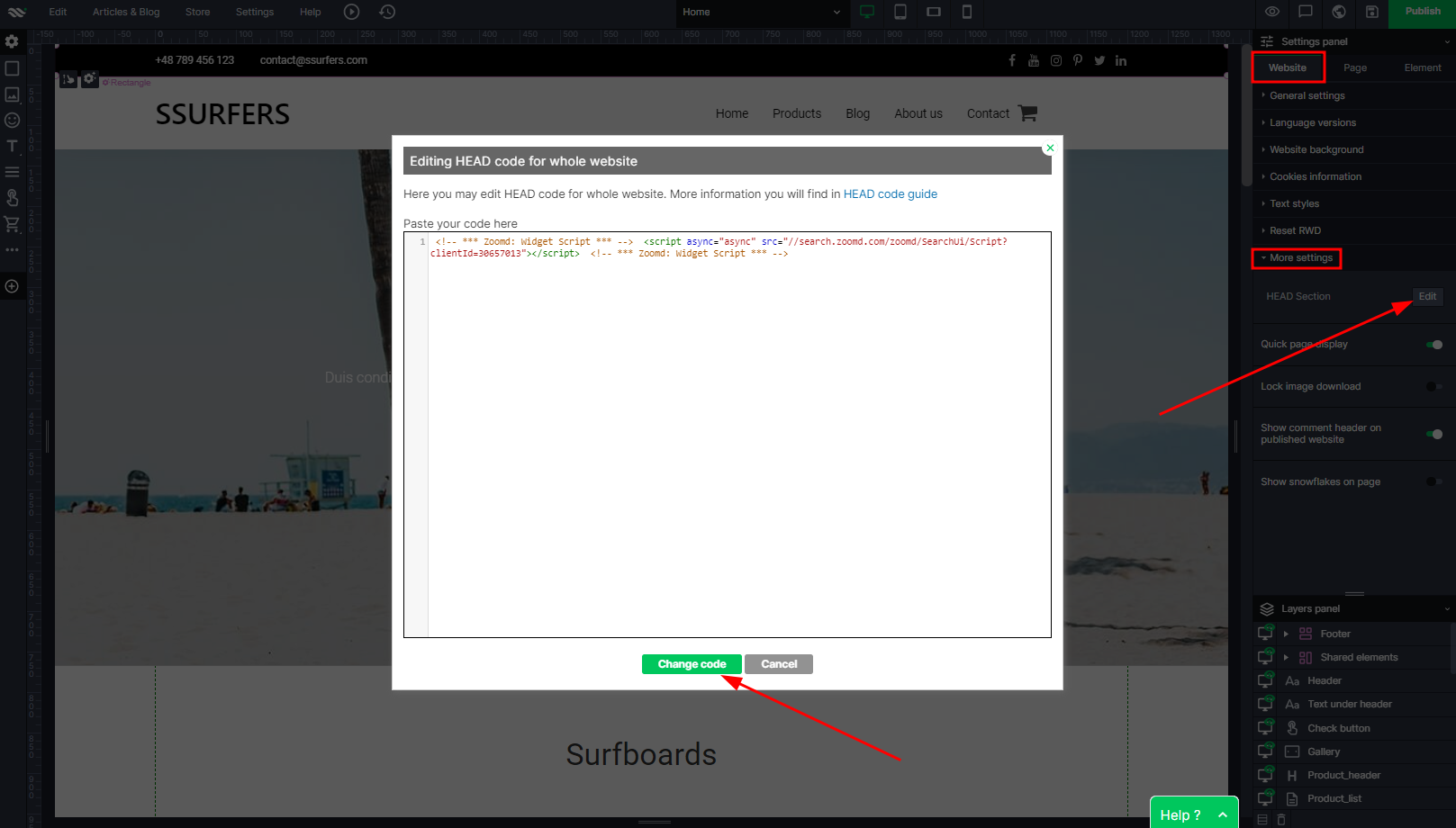Select the store cart tool
Image resolution: width=1456 pixels, height=828 pixels.
point(12,224)
